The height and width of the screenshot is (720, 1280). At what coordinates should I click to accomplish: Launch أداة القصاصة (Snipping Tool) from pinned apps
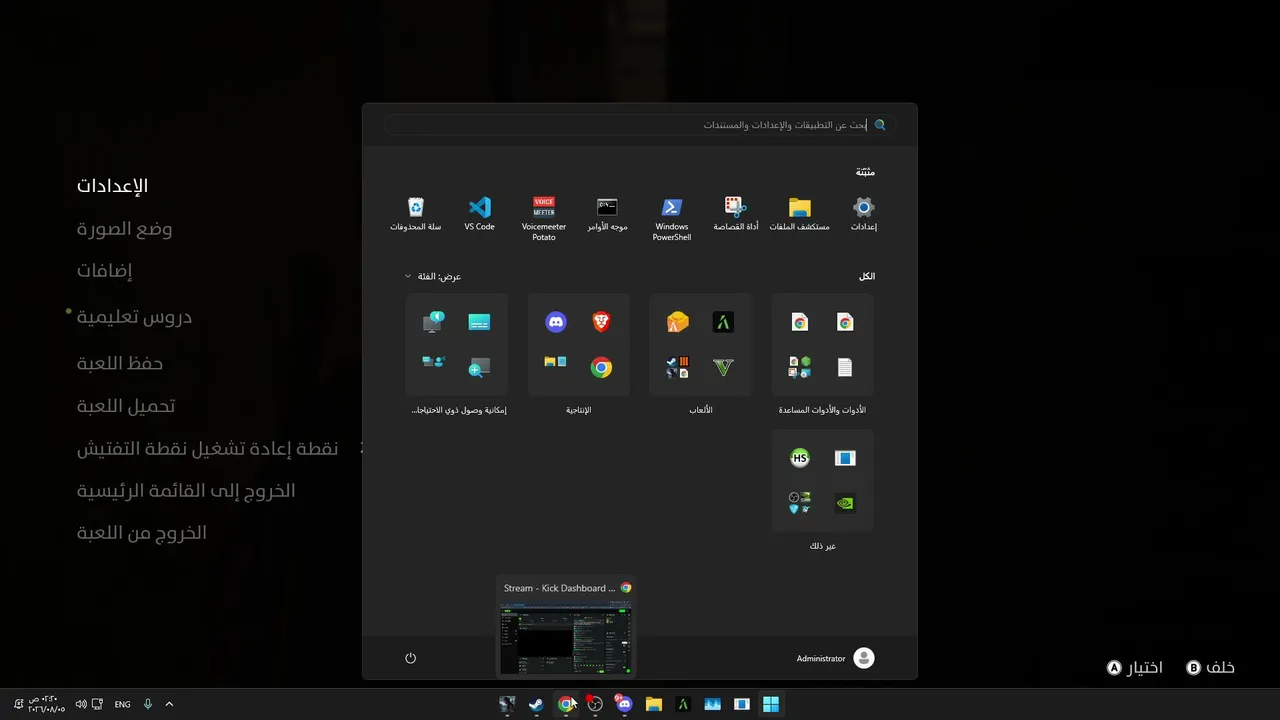tap(736, 214)
